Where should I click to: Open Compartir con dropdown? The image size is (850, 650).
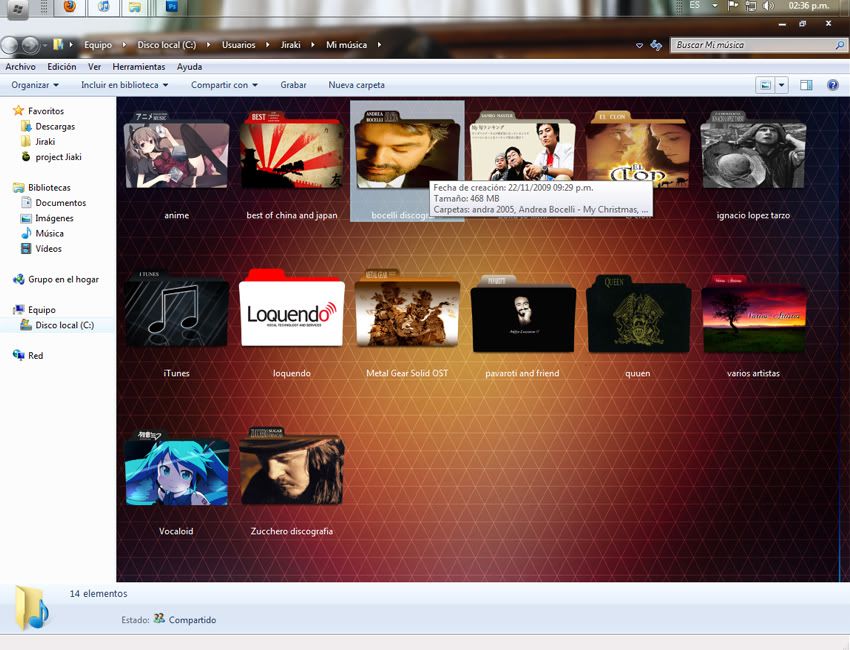pos(224,85)
